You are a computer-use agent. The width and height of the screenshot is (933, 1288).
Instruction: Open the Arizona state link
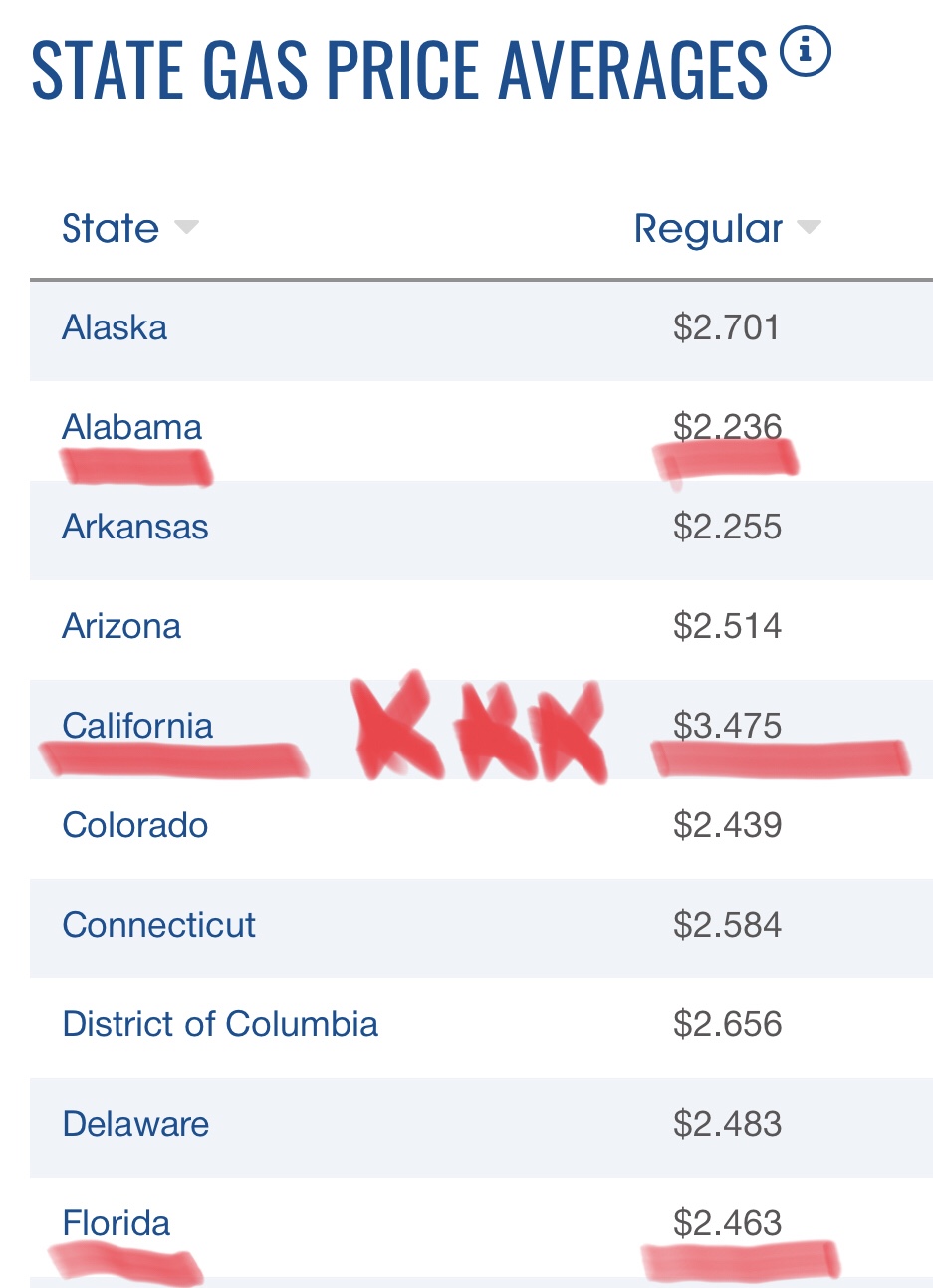click(121, 626)
